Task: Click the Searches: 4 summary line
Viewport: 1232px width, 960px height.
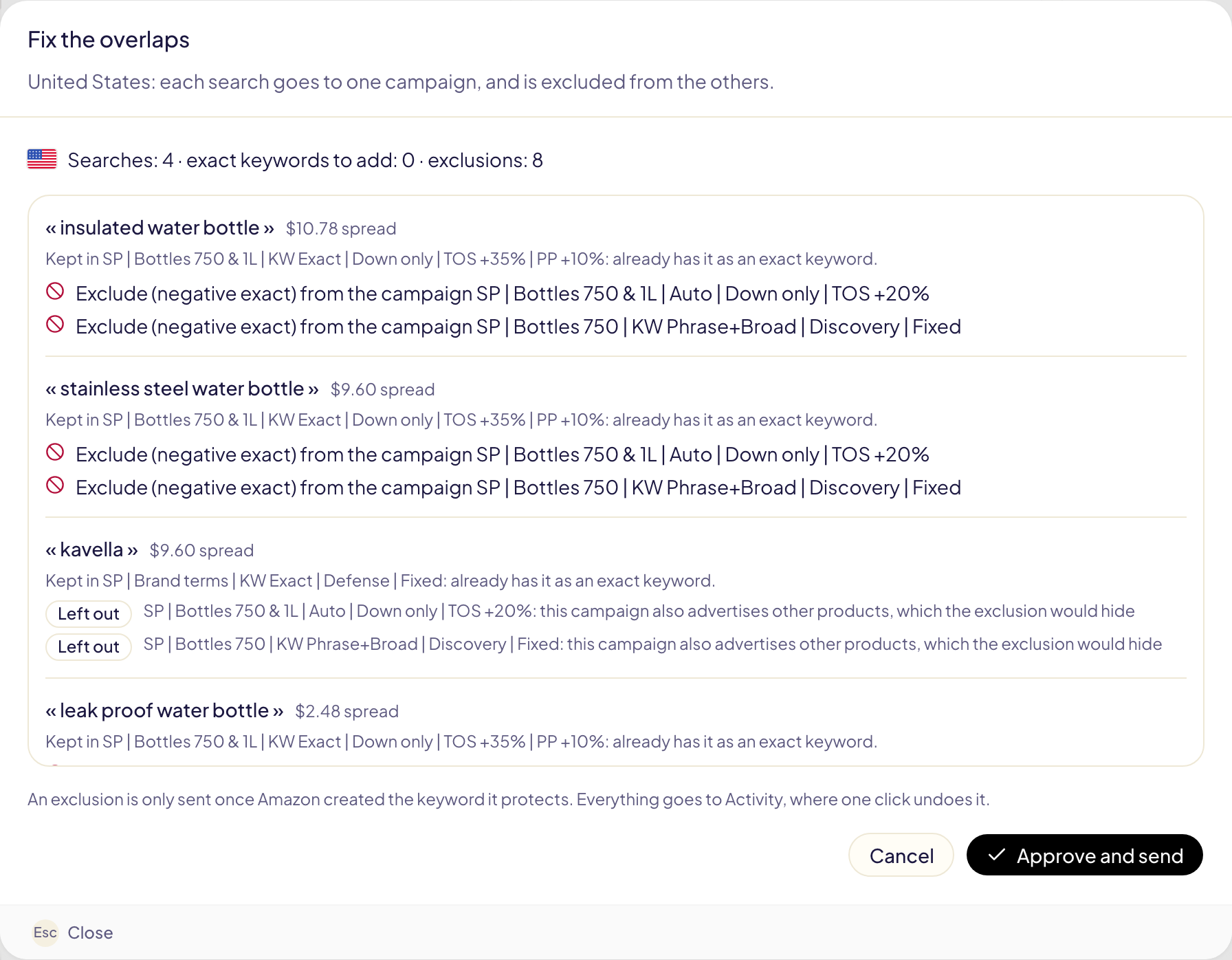Action: click(x=305, y=160)
